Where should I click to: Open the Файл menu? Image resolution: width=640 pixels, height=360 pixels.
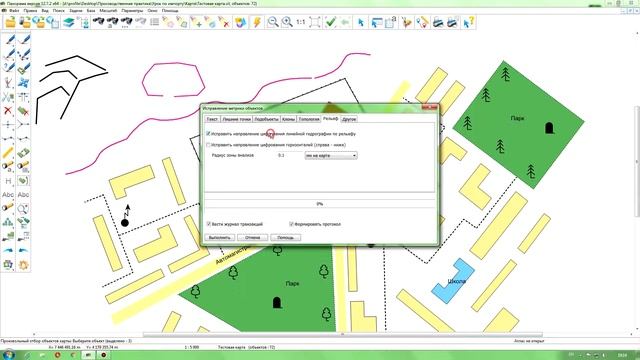(14, 11)
